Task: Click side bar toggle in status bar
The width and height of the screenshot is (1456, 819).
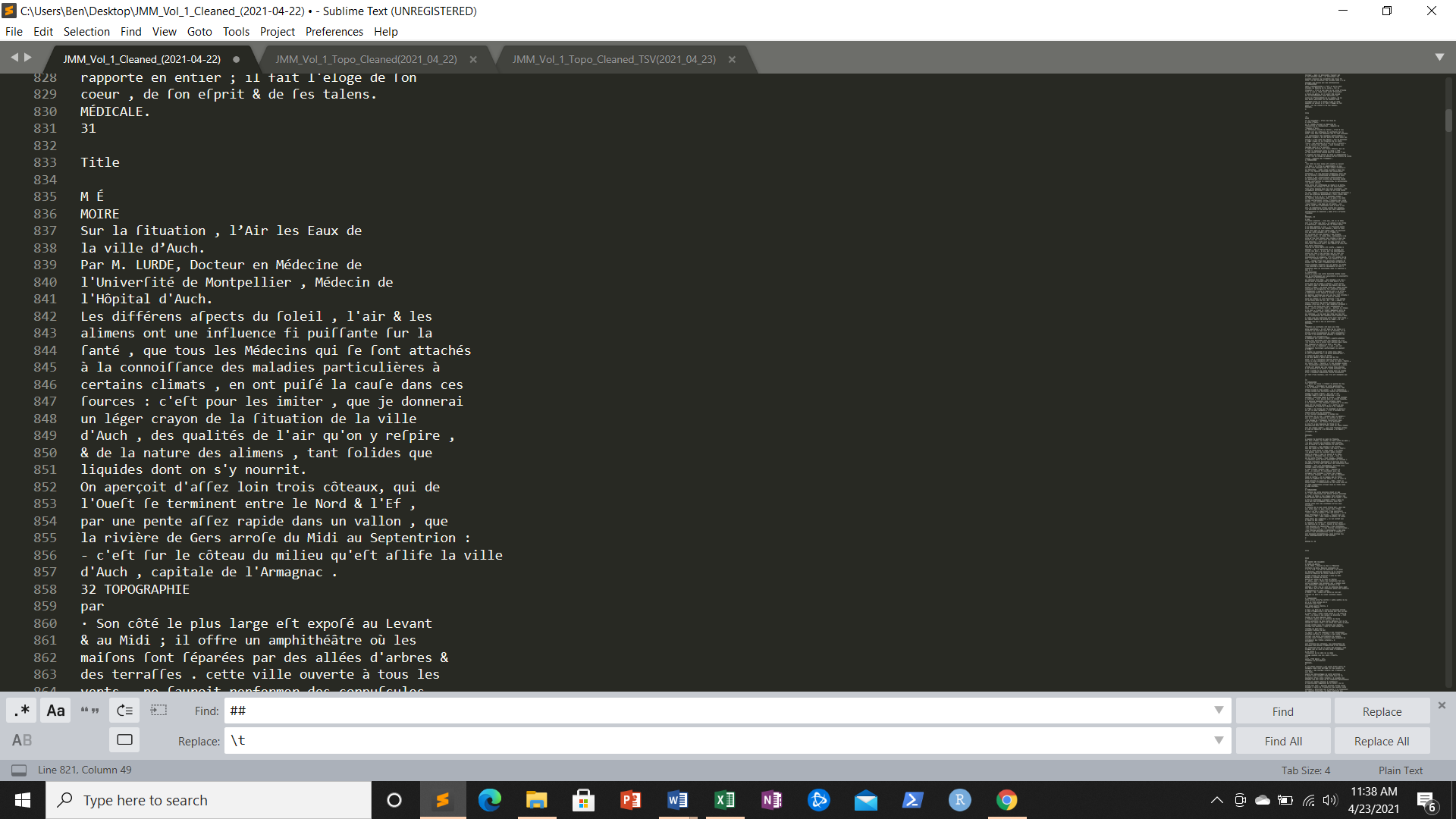Action: tap(19, 770)
